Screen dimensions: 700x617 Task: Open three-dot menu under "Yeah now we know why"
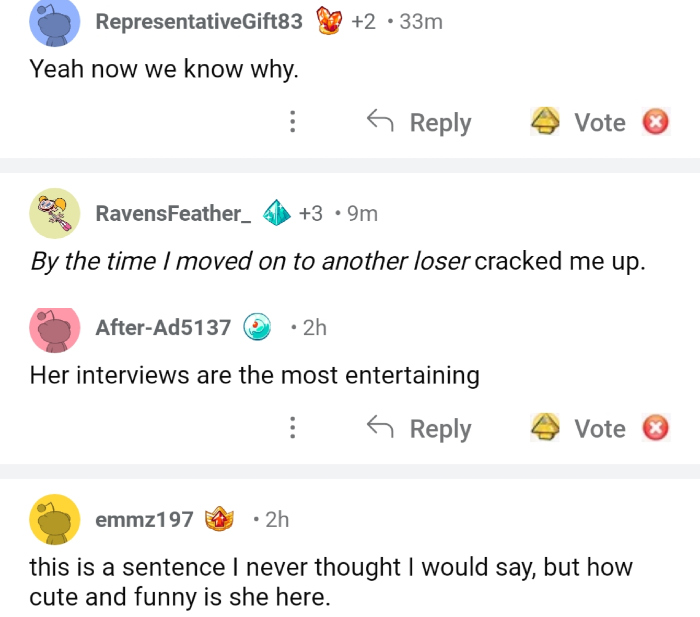pos(292,123)
